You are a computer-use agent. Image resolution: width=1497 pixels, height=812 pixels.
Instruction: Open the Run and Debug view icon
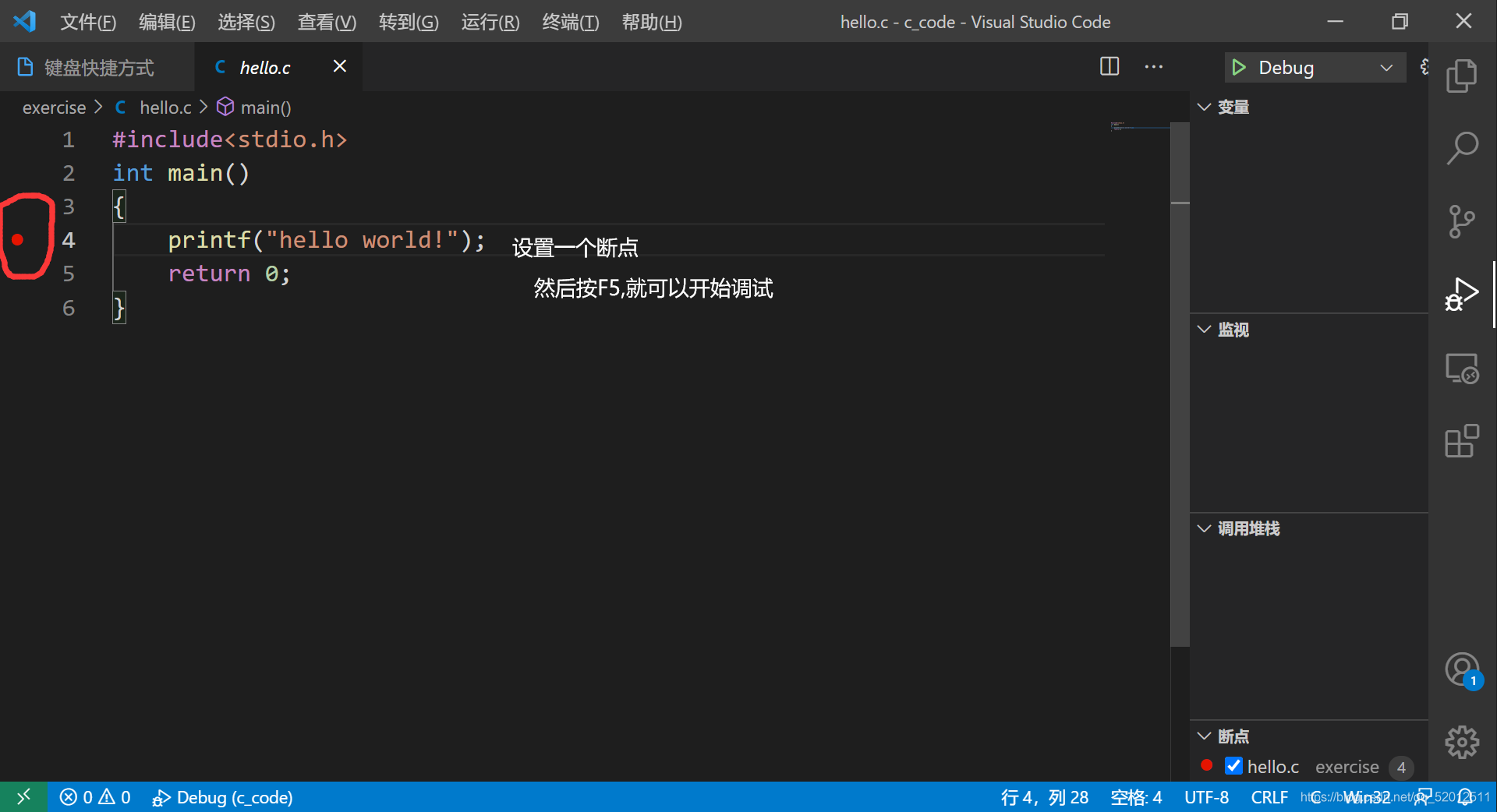pos(1461,295)
